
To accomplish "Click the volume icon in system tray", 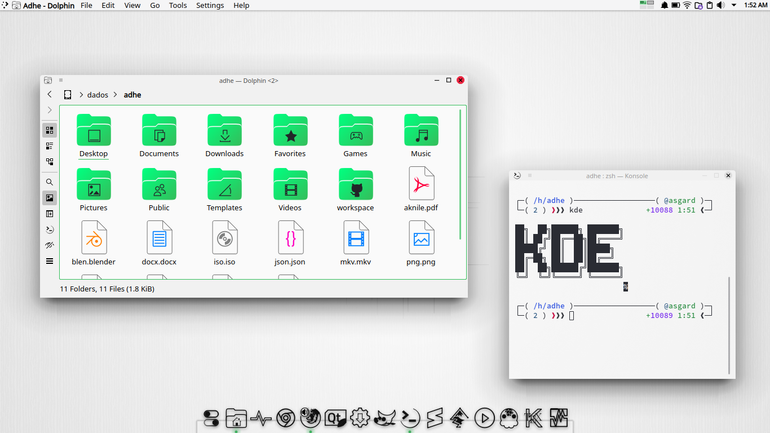I will 720,5.
